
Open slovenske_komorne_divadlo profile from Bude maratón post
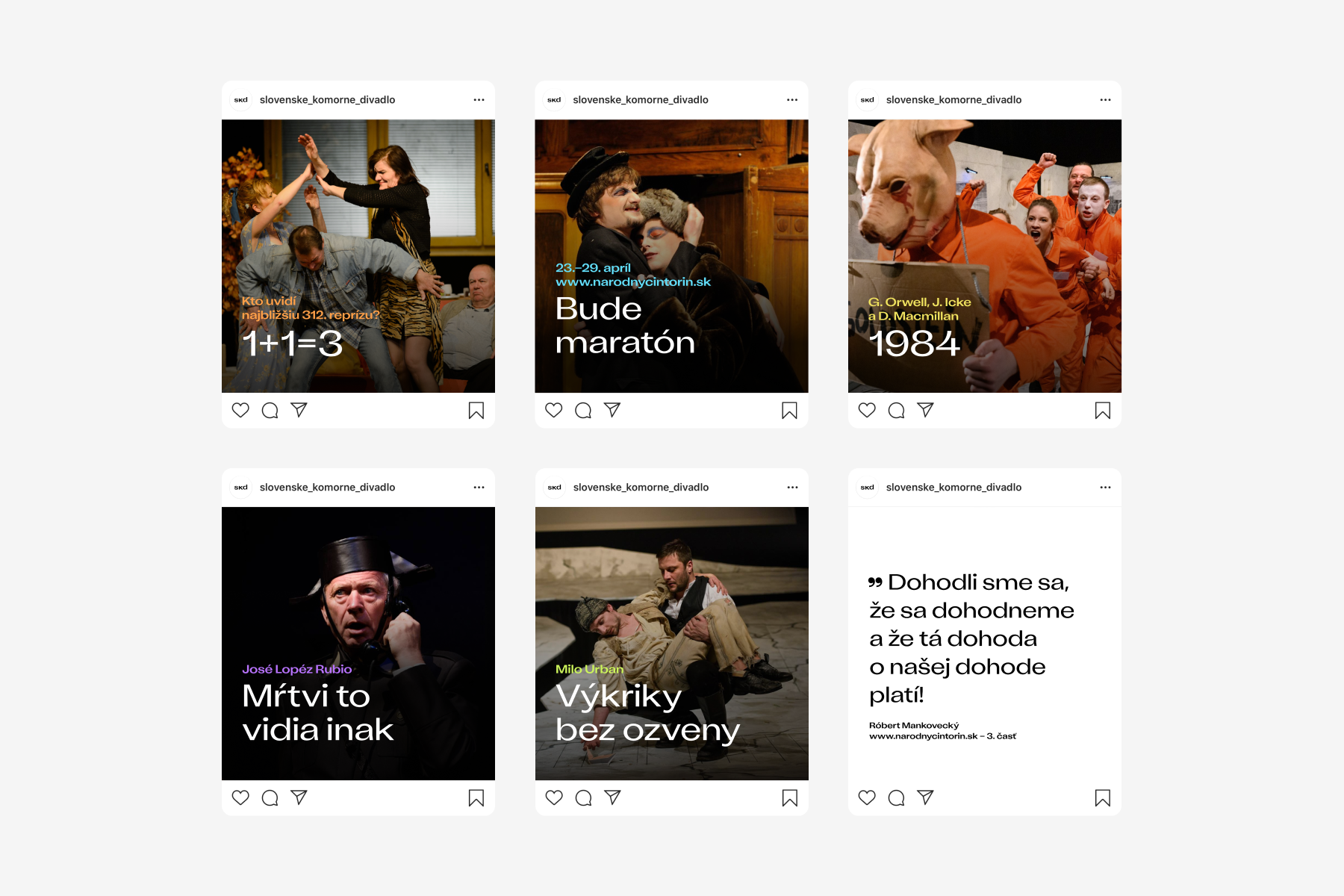(640, 100)
